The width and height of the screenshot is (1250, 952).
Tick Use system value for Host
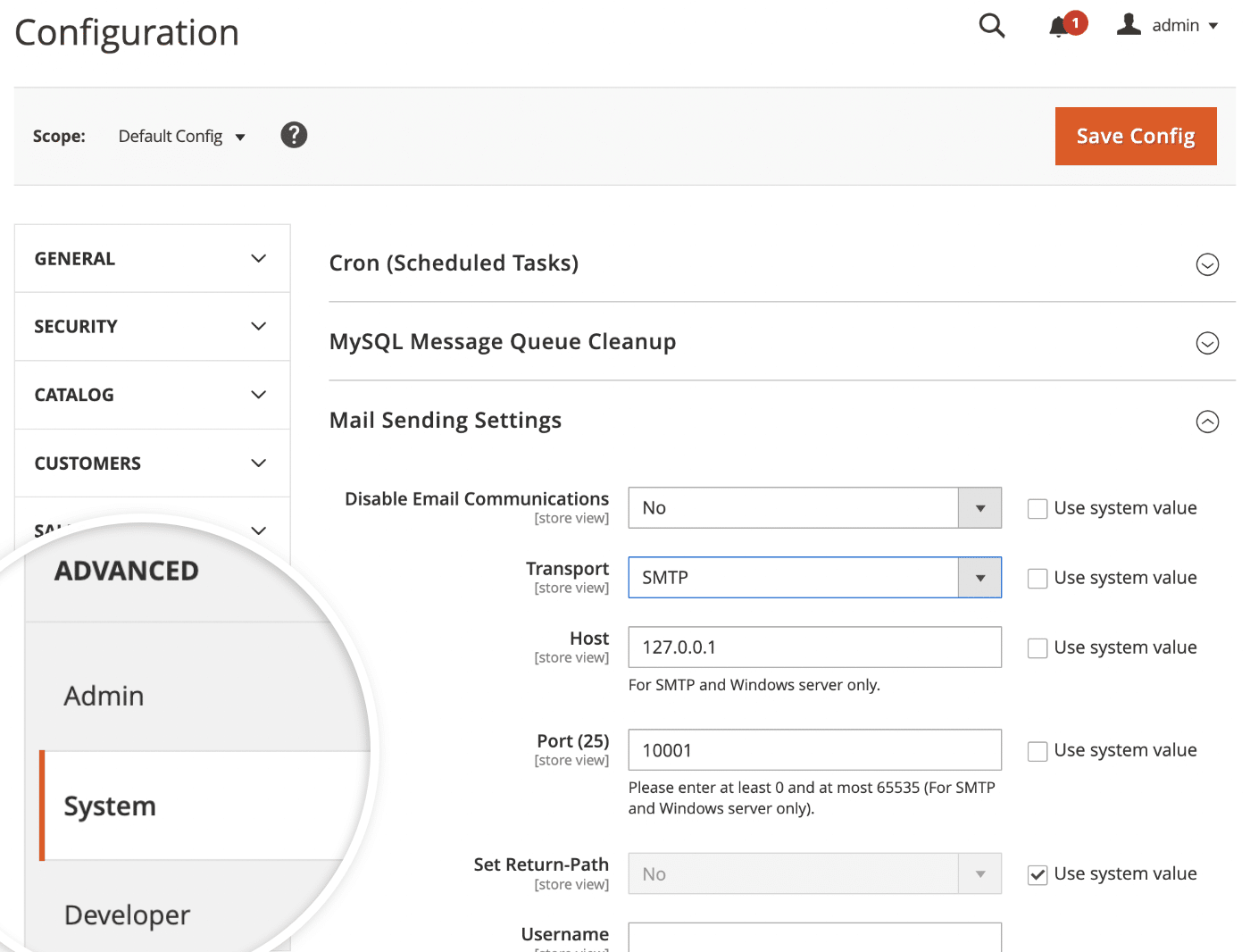click(x=1037, y=648)
